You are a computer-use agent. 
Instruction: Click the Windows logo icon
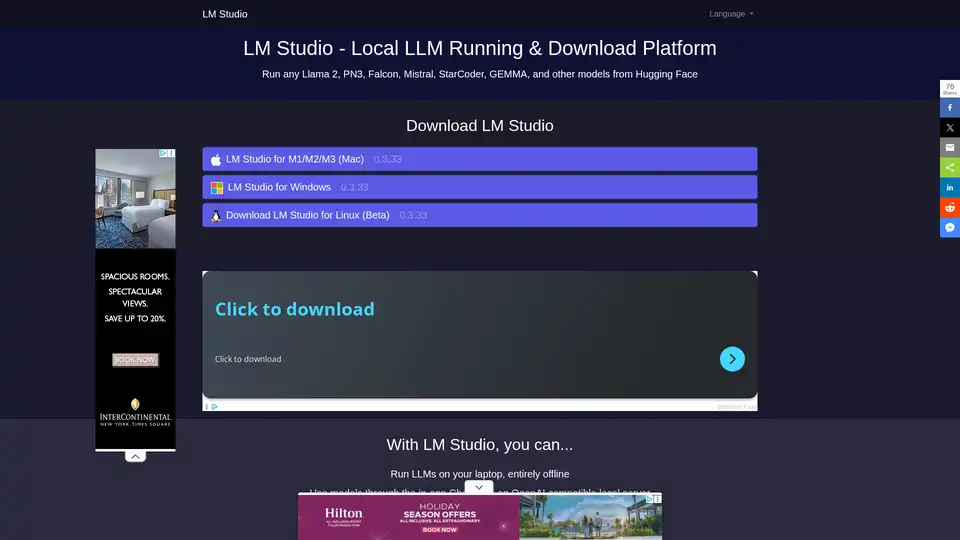coord(217,188)
